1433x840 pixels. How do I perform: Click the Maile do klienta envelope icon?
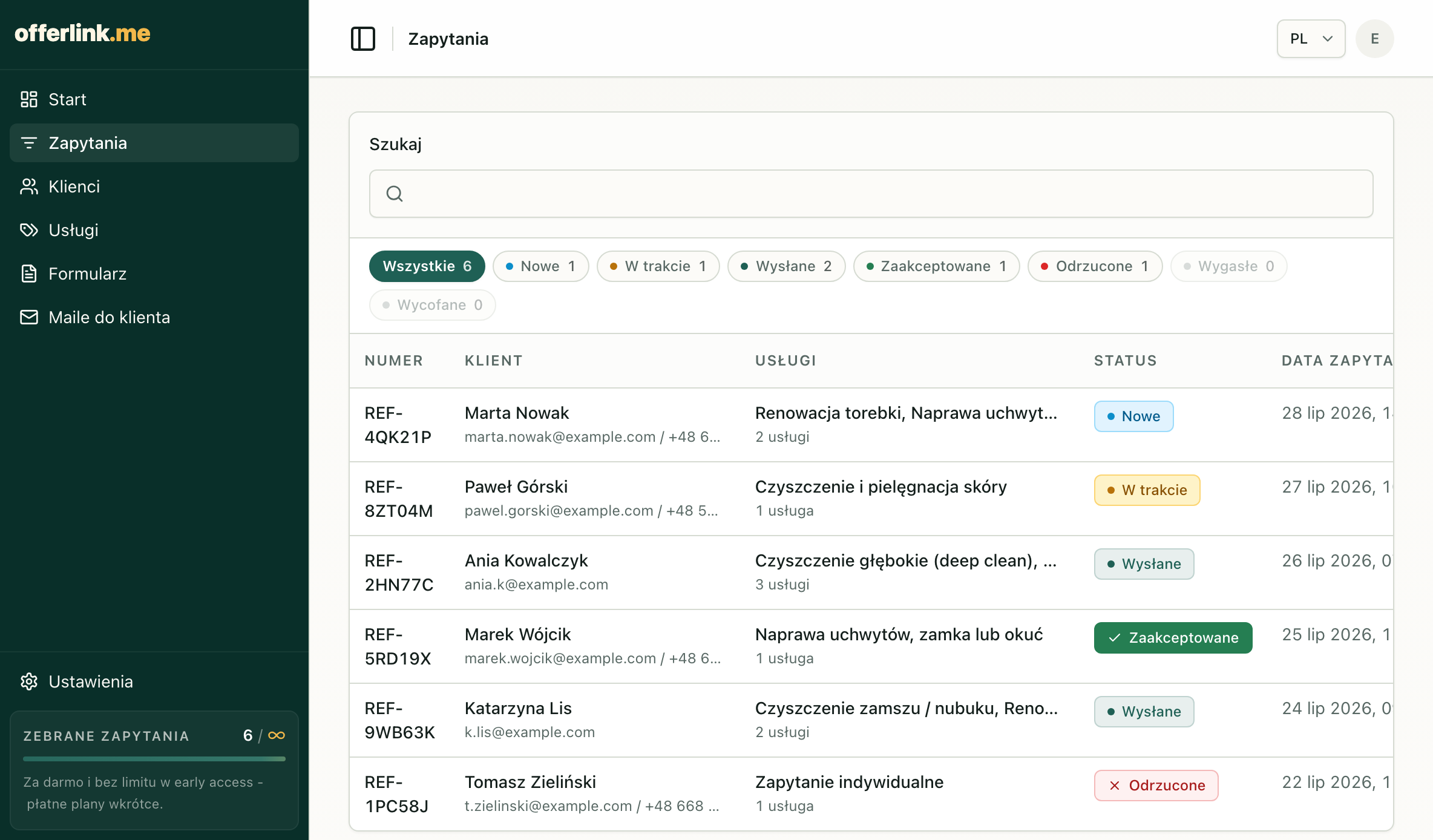coord(29,317)
